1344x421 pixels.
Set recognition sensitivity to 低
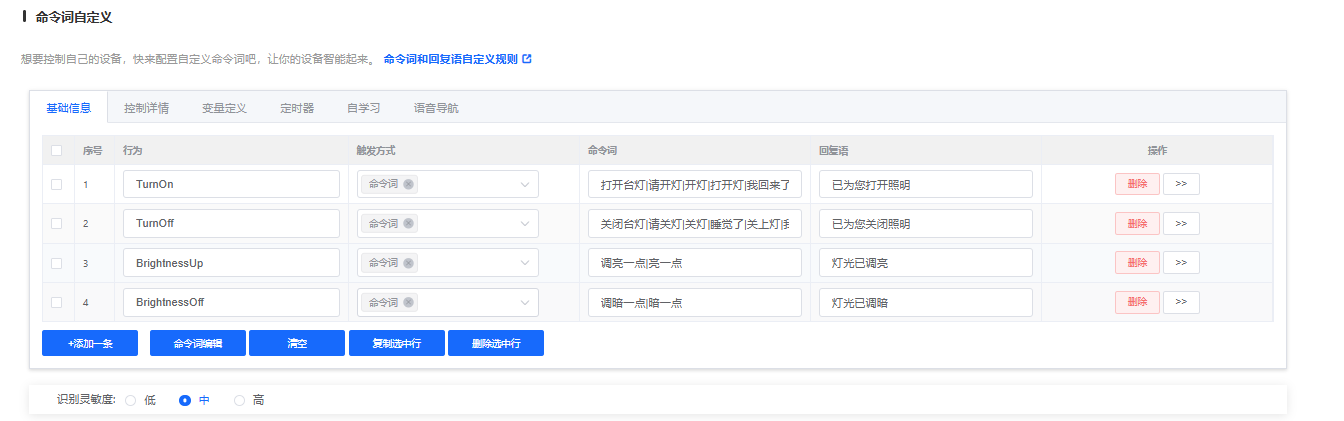pyautogui.click(x=130, y=400)
